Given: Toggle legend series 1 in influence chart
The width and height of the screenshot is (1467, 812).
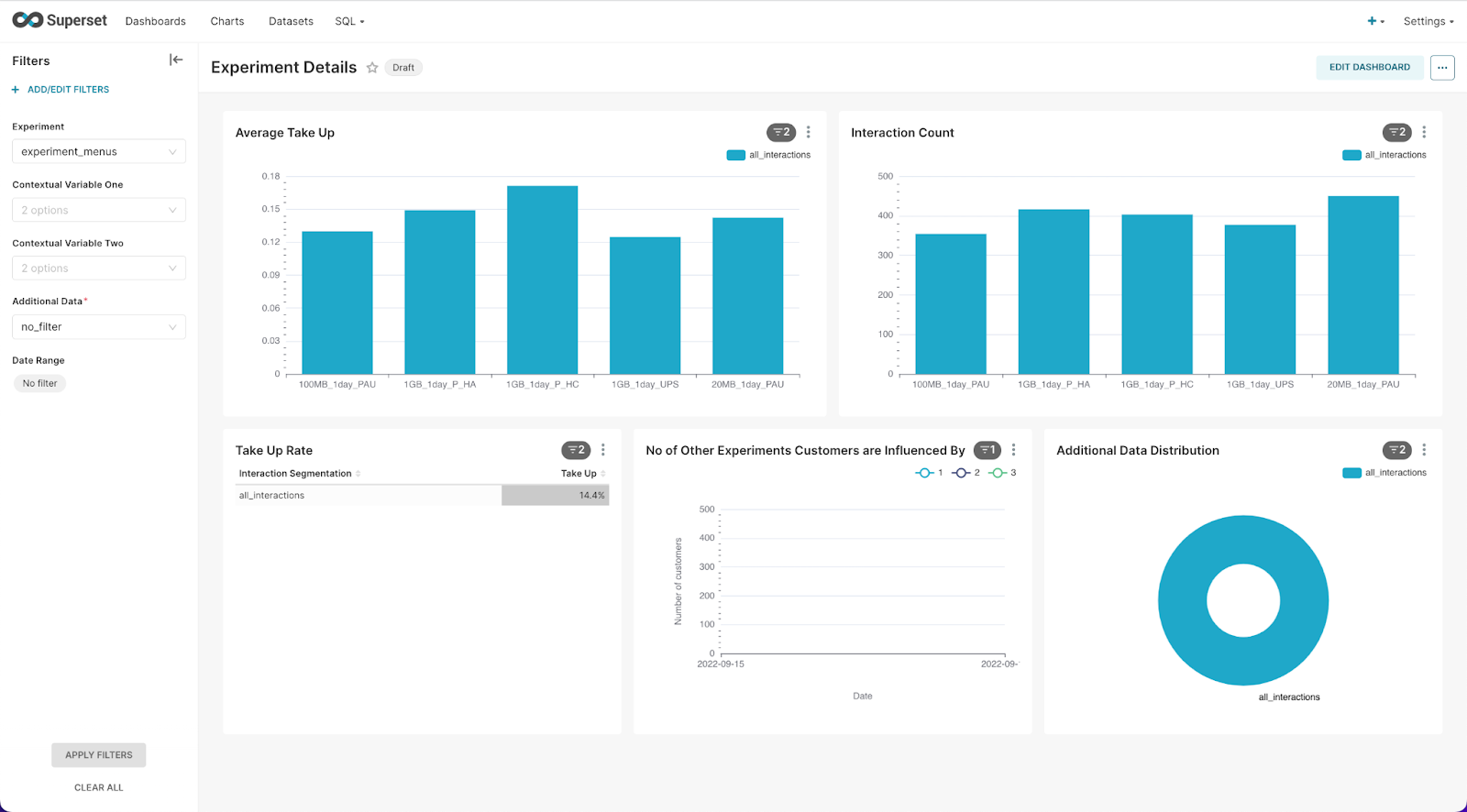Looking at the screenshot, I should click(929, 473).
